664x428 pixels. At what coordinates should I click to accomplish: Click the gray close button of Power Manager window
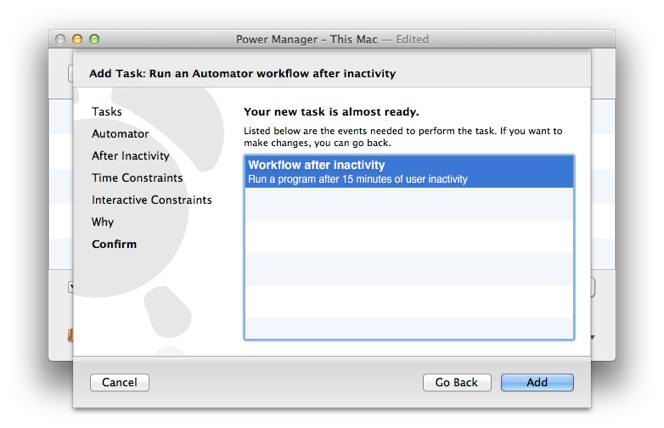[x=60, y=39]
